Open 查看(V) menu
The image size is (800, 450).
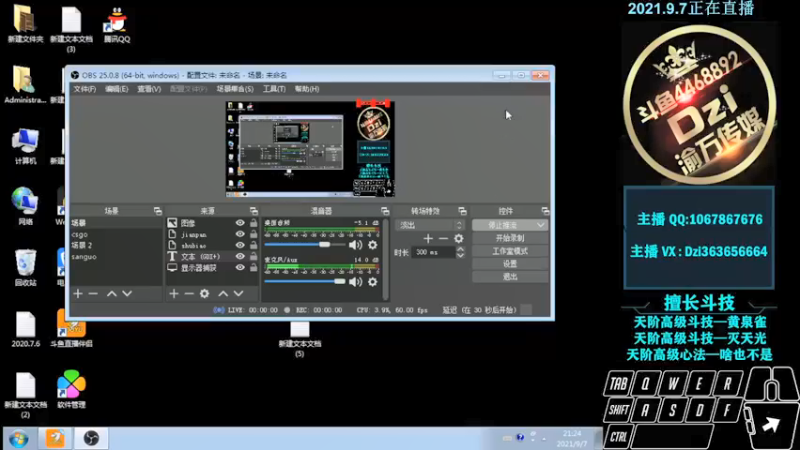point(149,89)
